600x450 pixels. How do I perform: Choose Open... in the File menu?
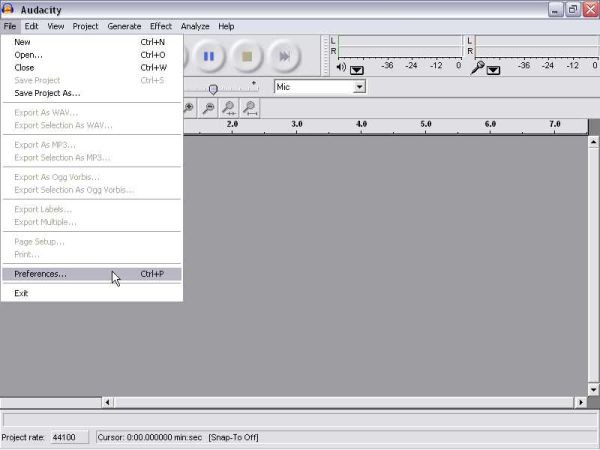[92, 55]
